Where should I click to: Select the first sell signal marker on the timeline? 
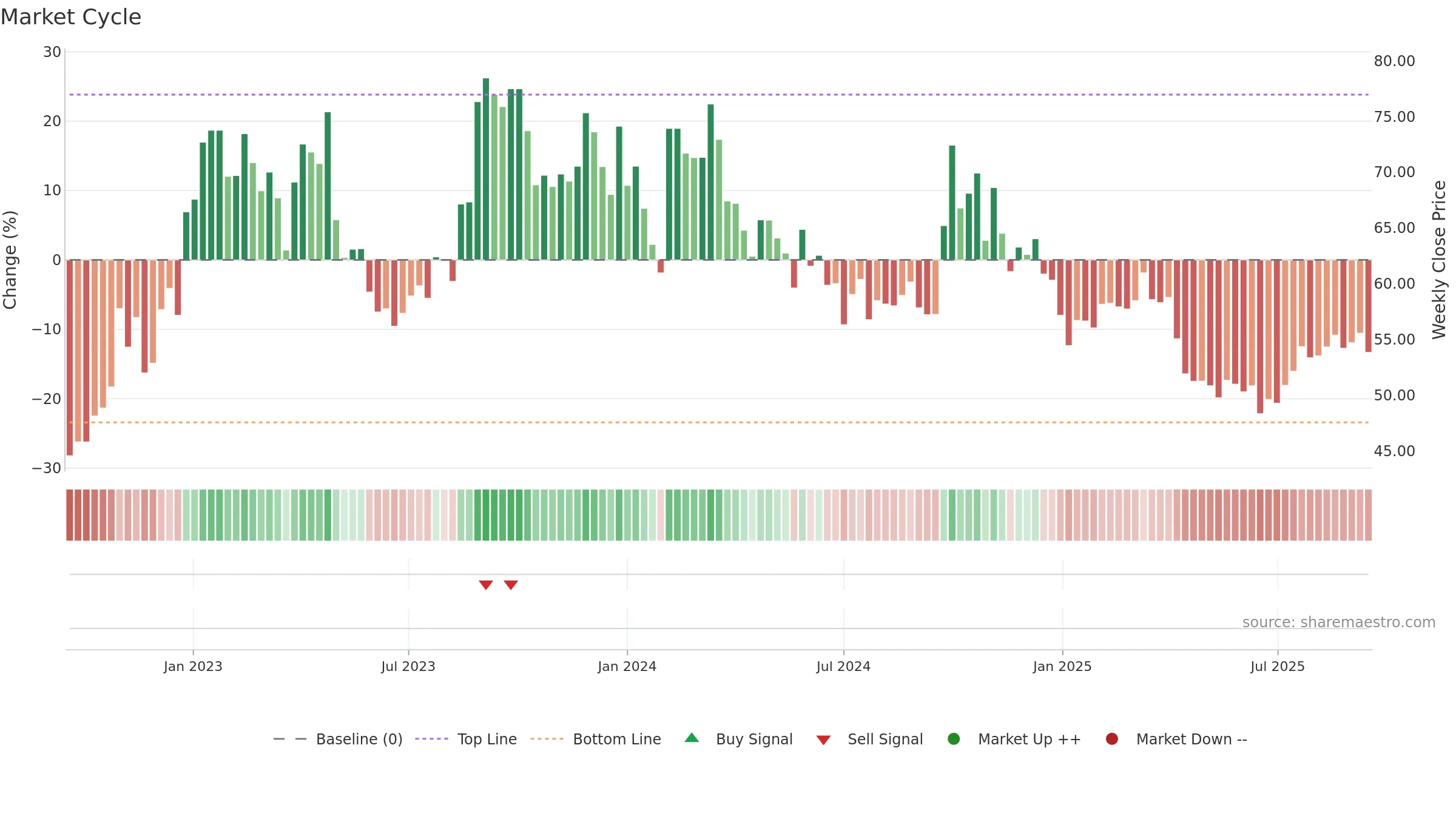pyautogui.click(x=486, y=585)
